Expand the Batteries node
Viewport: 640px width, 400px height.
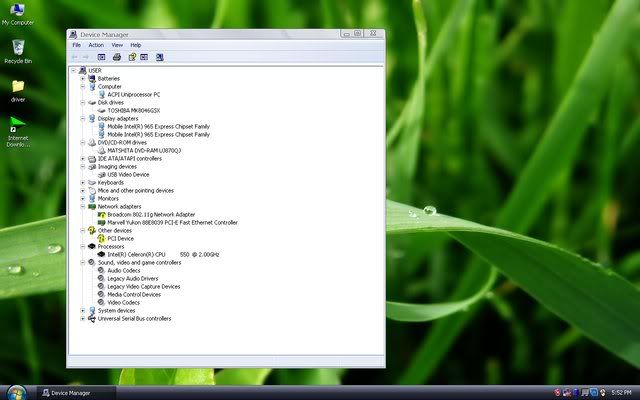pos(82,78)
